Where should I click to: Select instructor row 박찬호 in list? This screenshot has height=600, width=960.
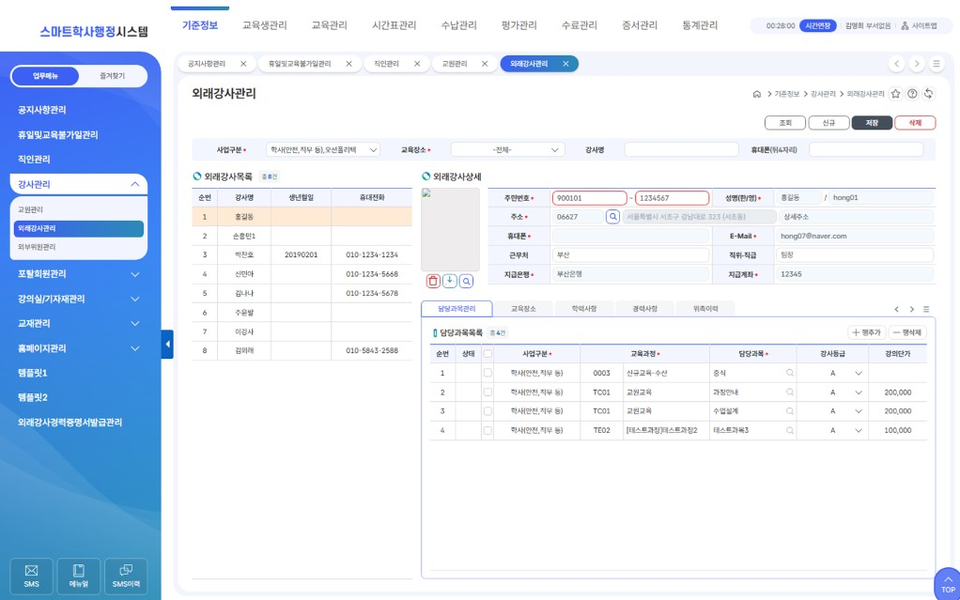pyautogui.click(x=302, y=255)
